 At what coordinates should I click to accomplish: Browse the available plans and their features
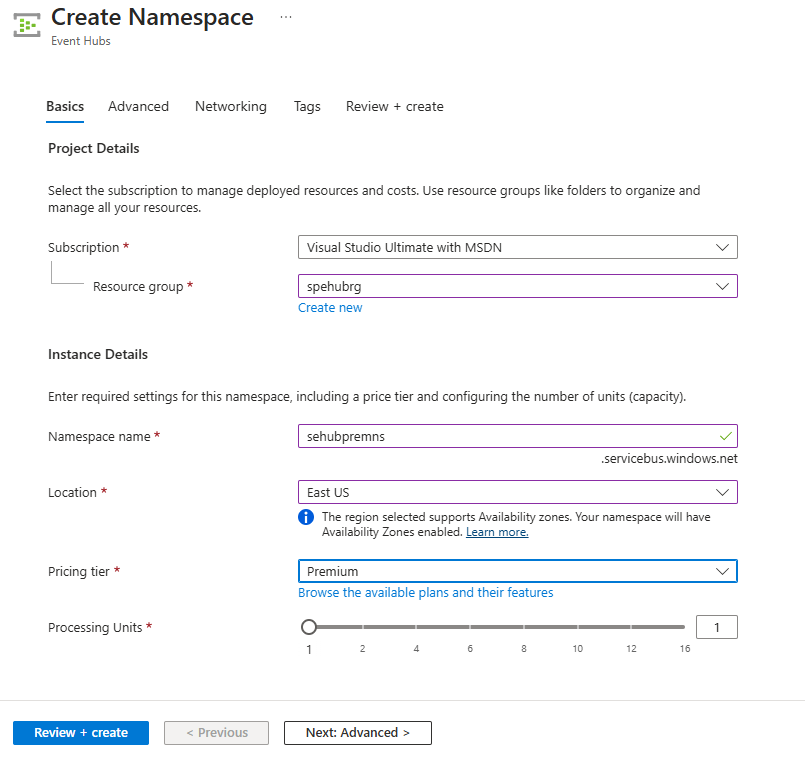pos(425,593)
